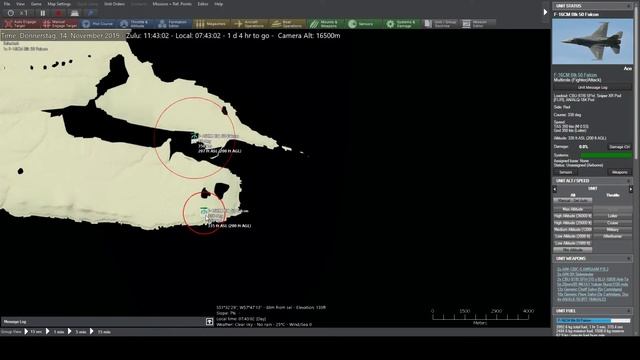This screenshot has width=640, height=360.
Task: Click the Weapons button in Unit Status
Action: (620, 172)
